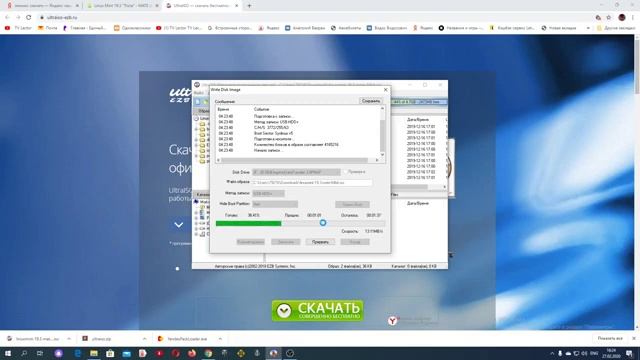The image size is (640, 360).
Task: Expand options for the ultraiso.zip download
Action: click(x=144, y=339)
